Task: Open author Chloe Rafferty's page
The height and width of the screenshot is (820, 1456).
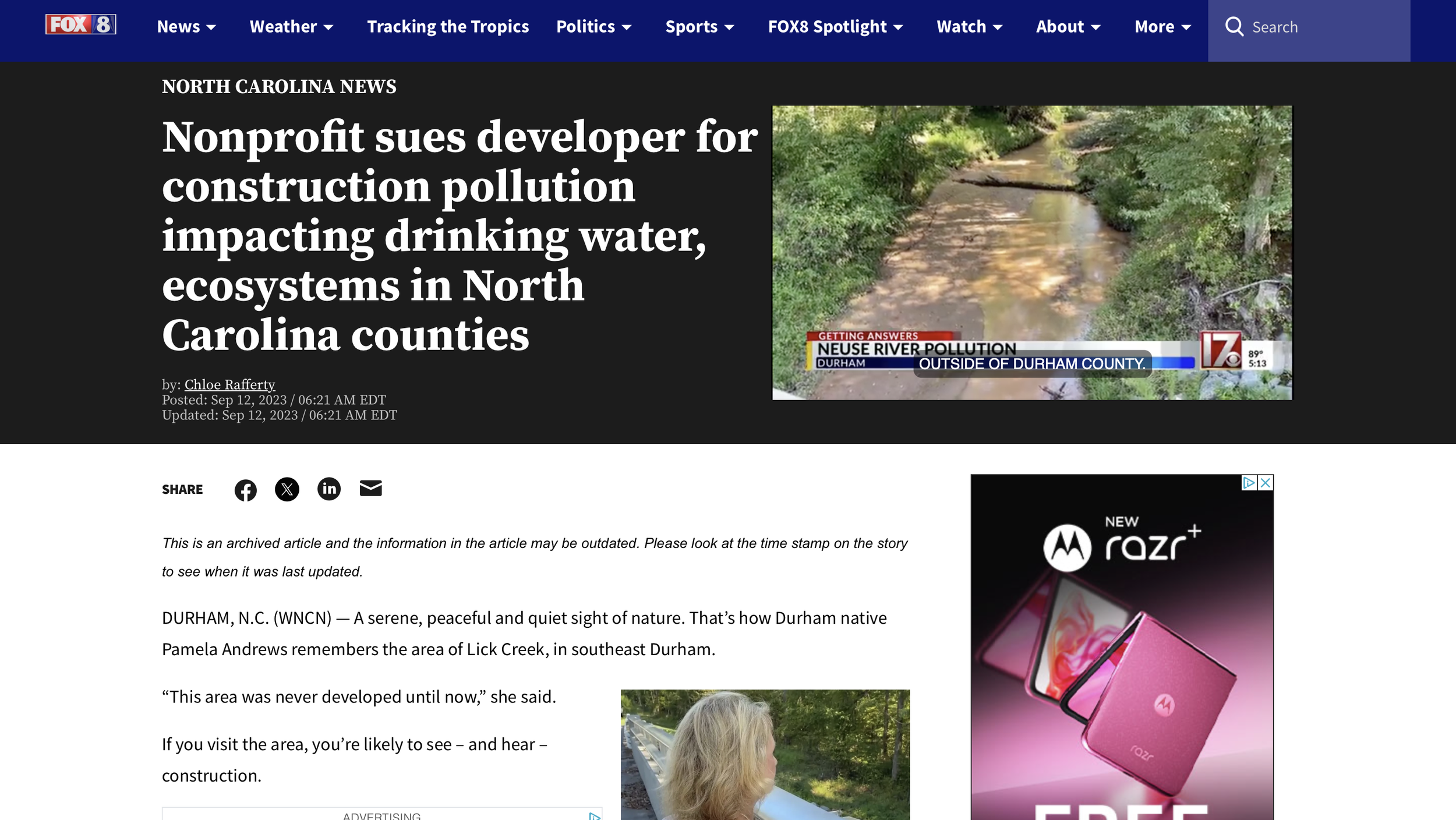Action: pyautogui.click(x=229, y=384)
